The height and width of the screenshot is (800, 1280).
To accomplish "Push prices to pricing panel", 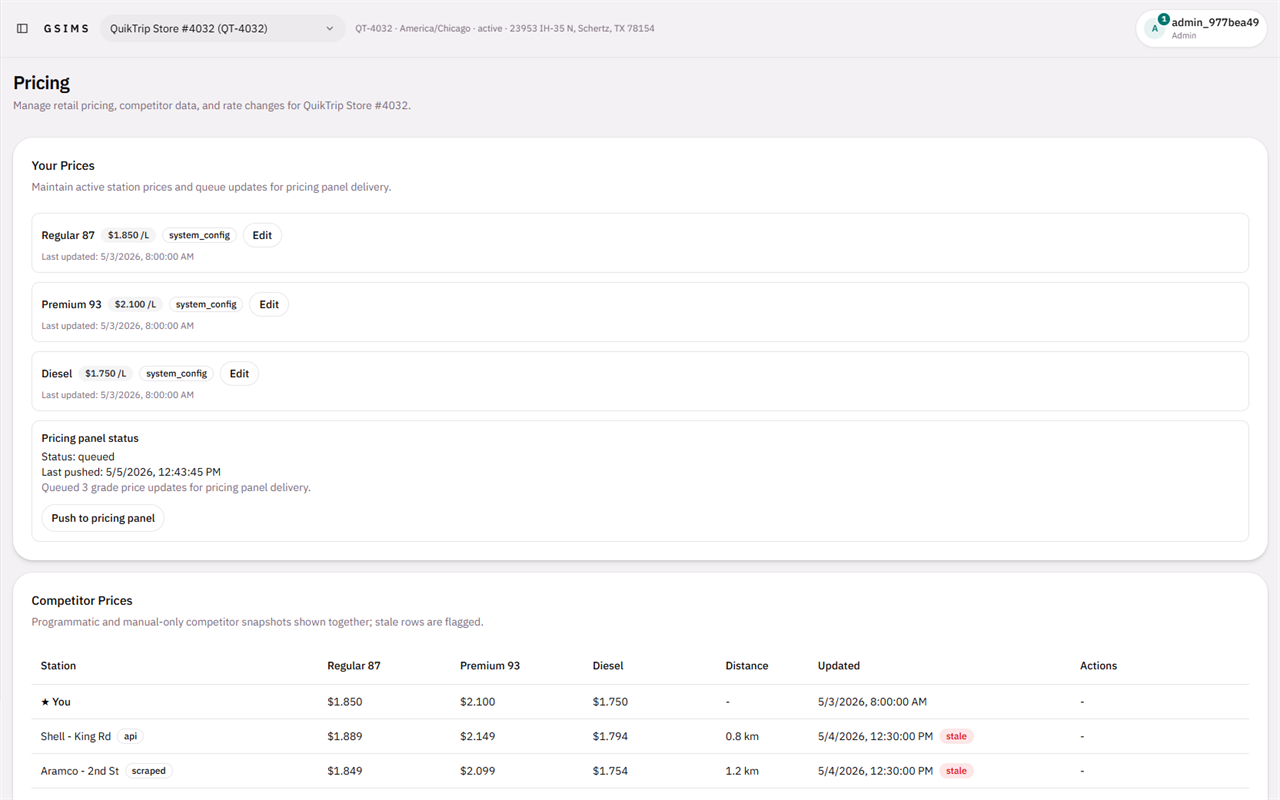I will [x=103, y=518].
